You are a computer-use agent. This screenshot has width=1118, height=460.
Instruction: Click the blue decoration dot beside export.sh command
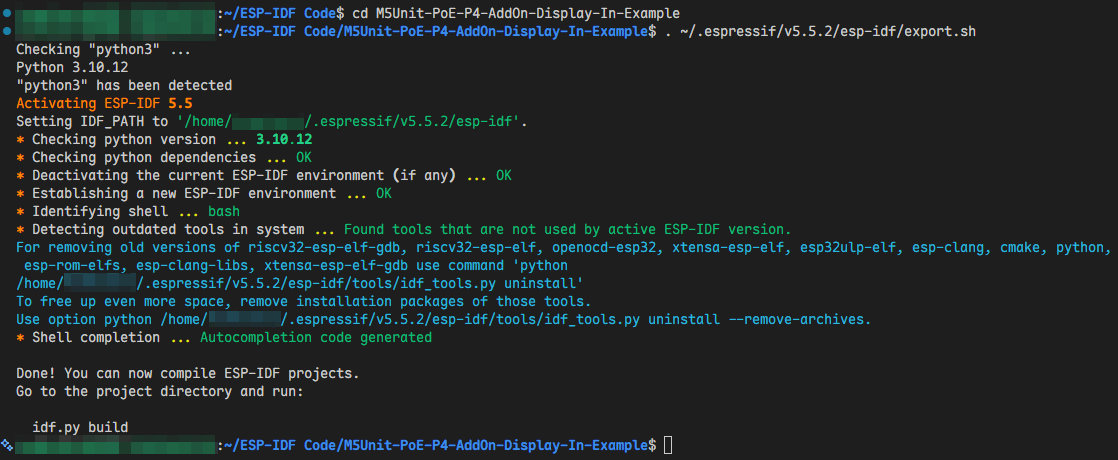pyautogui.click(x=6, y=31)
